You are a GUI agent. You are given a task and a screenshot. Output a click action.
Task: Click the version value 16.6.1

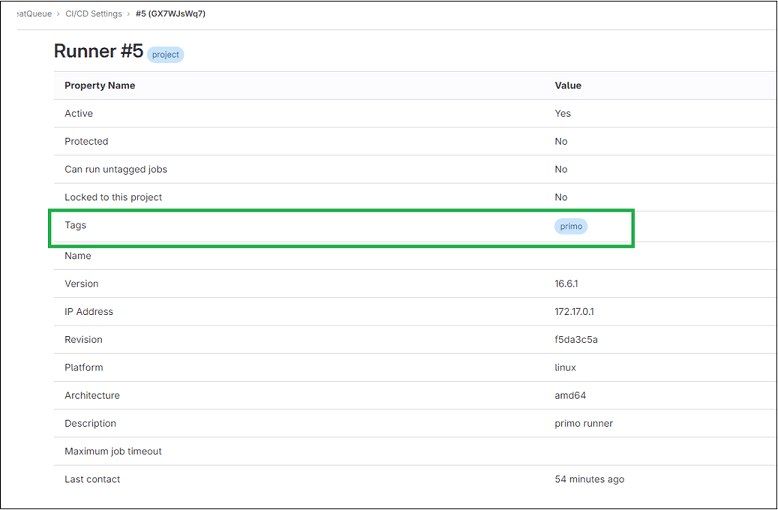point(569,284)
